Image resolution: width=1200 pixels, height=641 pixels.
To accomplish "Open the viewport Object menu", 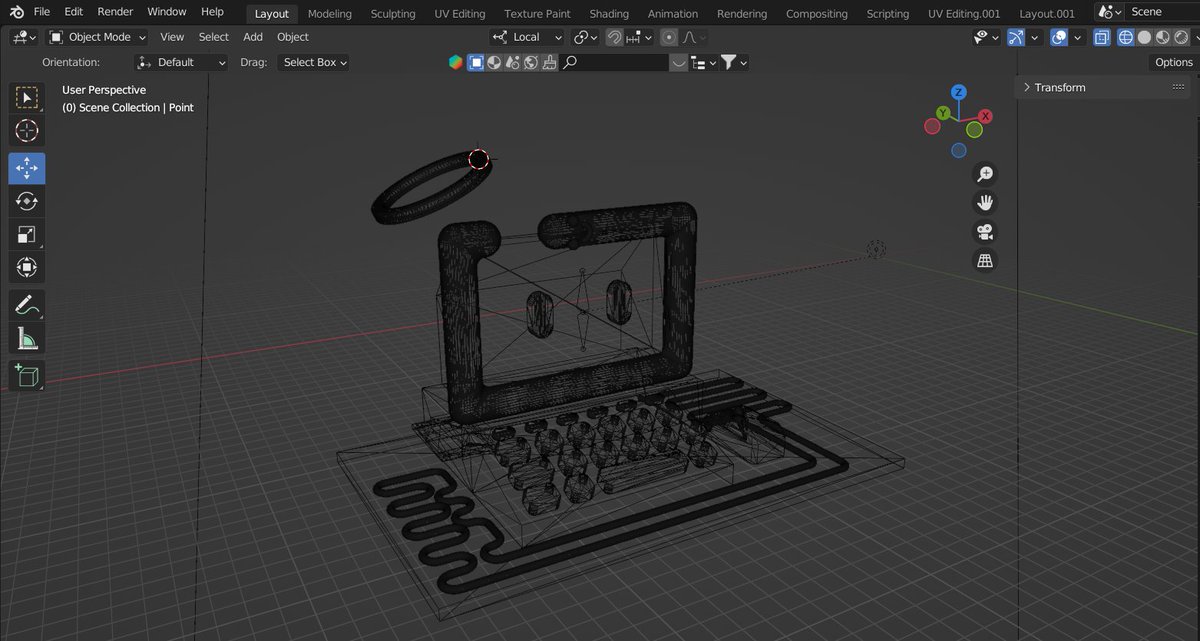I will 293,37.
